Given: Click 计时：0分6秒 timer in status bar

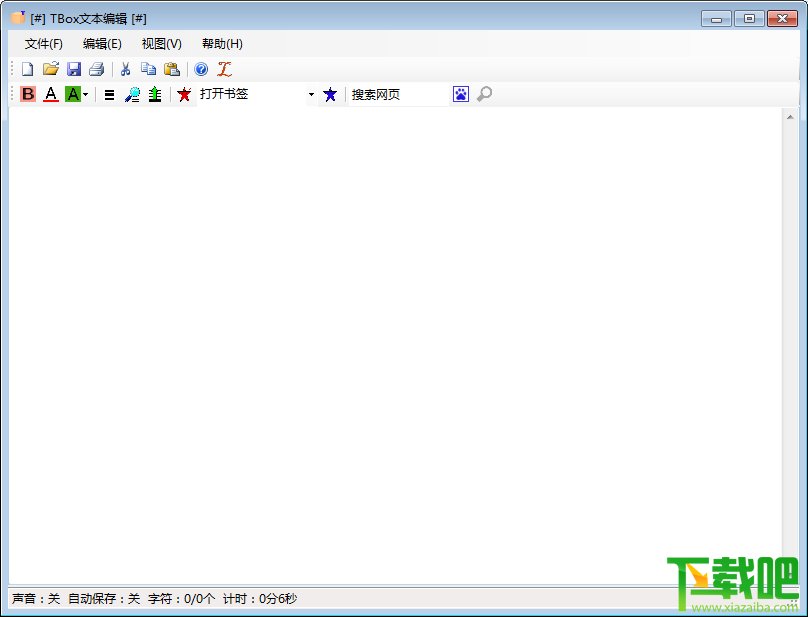Looking at the screenshot, I should pyautogui.click(x=260, y=599).
